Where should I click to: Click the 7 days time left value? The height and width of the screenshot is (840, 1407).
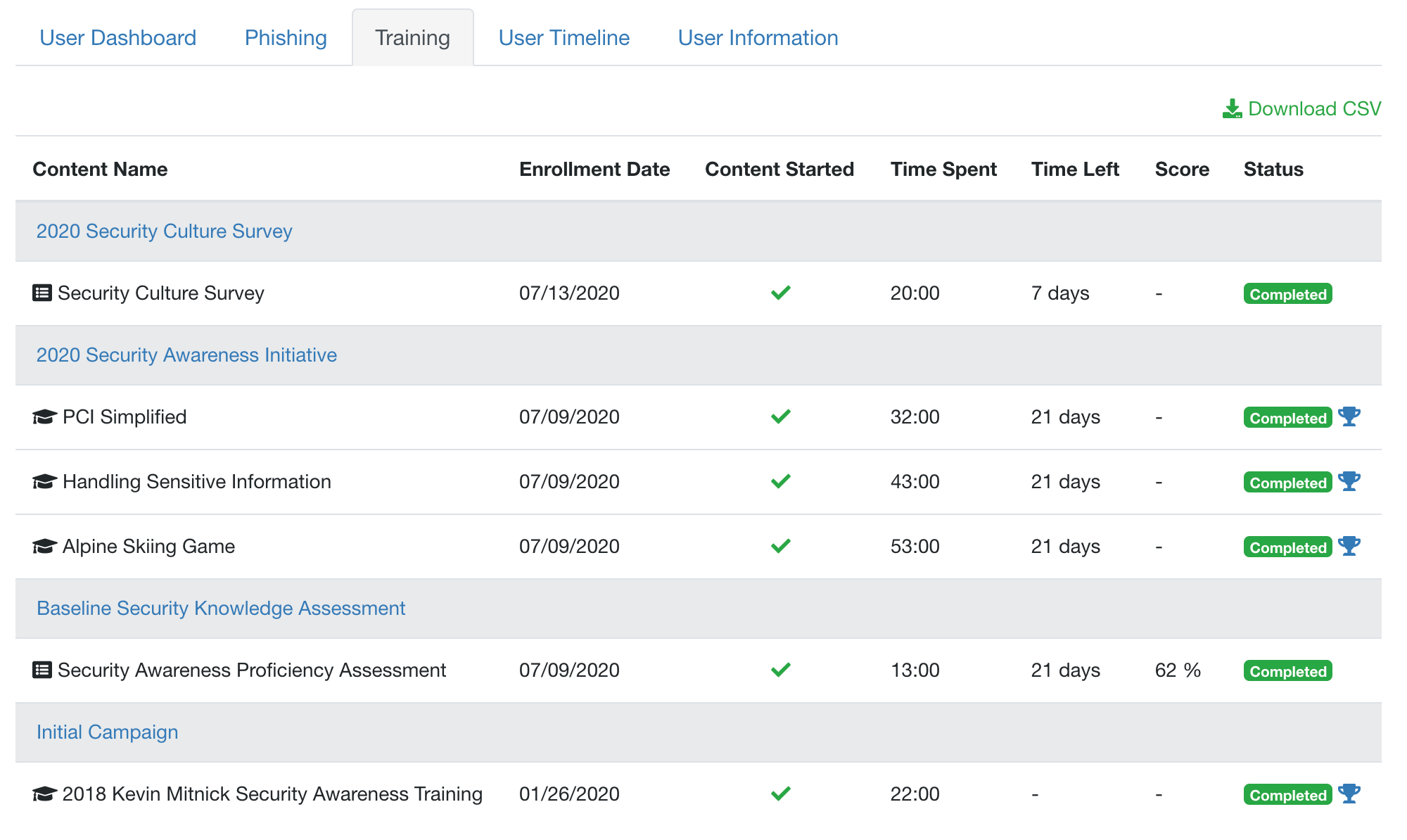pos(1060,293)
